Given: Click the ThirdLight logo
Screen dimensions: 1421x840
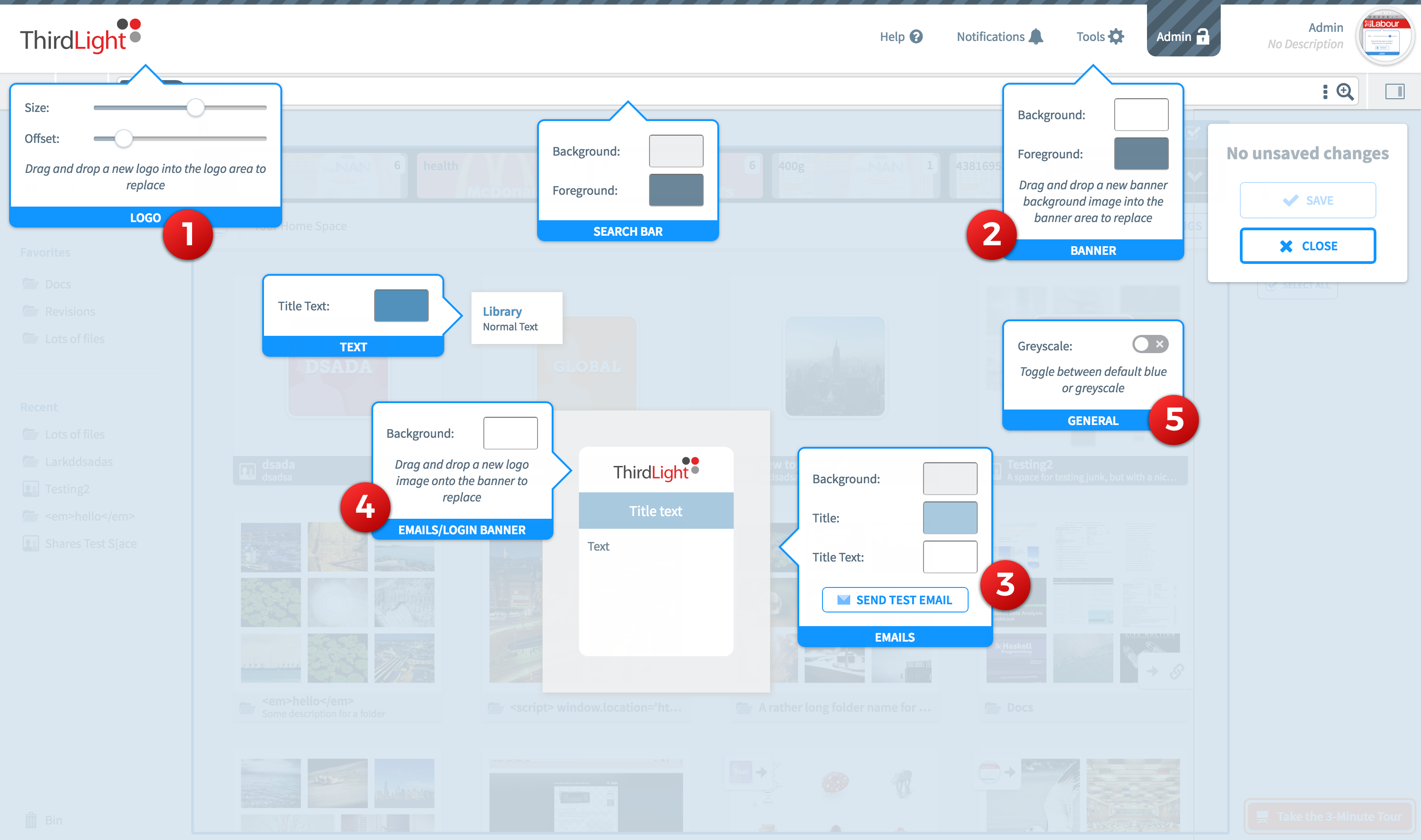Looking at the screenshot, I should (x=80, y=36).
